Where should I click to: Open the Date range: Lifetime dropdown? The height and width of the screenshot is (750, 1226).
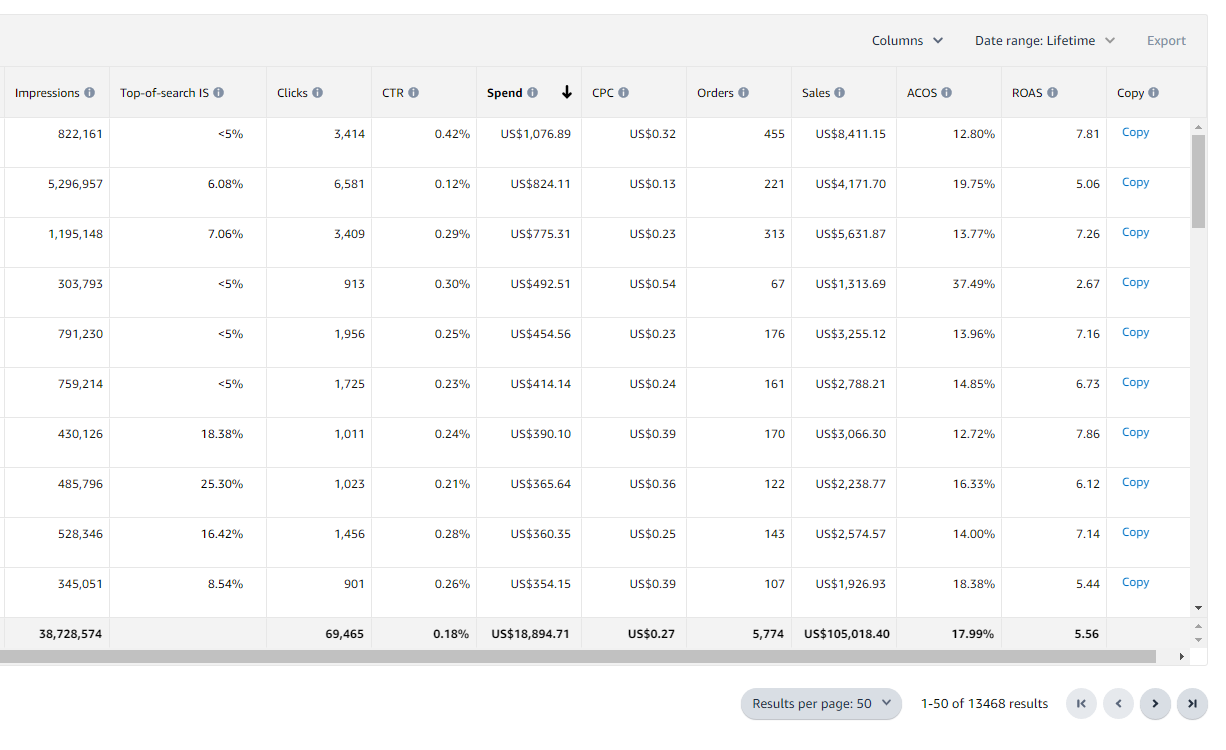pos(1045,41)
